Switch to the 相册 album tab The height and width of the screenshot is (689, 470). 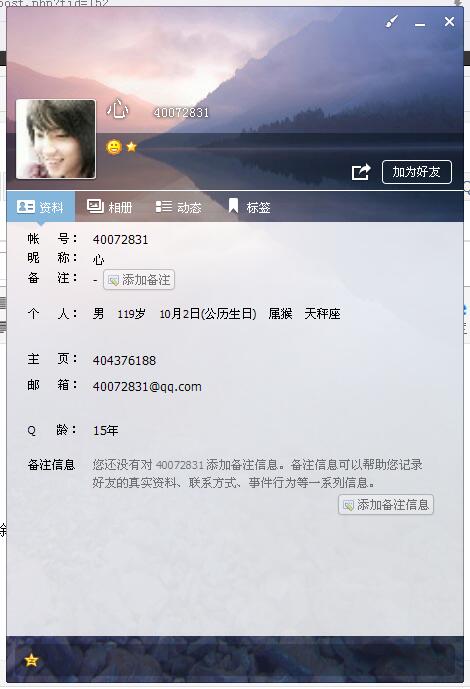click(110, 207)
